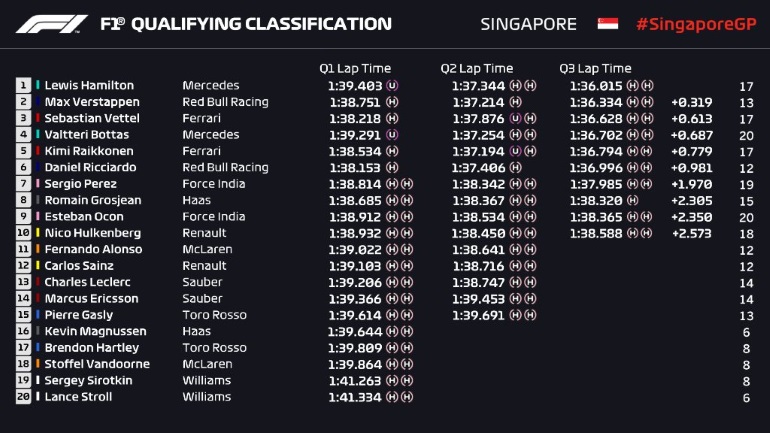Click the SINGAPORE title text
The image size is (770, 433).
528,24
